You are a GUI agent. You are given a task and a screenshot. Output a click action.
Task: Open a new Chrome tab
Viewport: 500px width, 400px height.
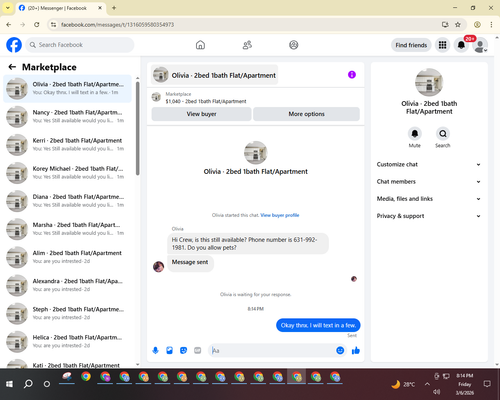click(x=114, y=8)
